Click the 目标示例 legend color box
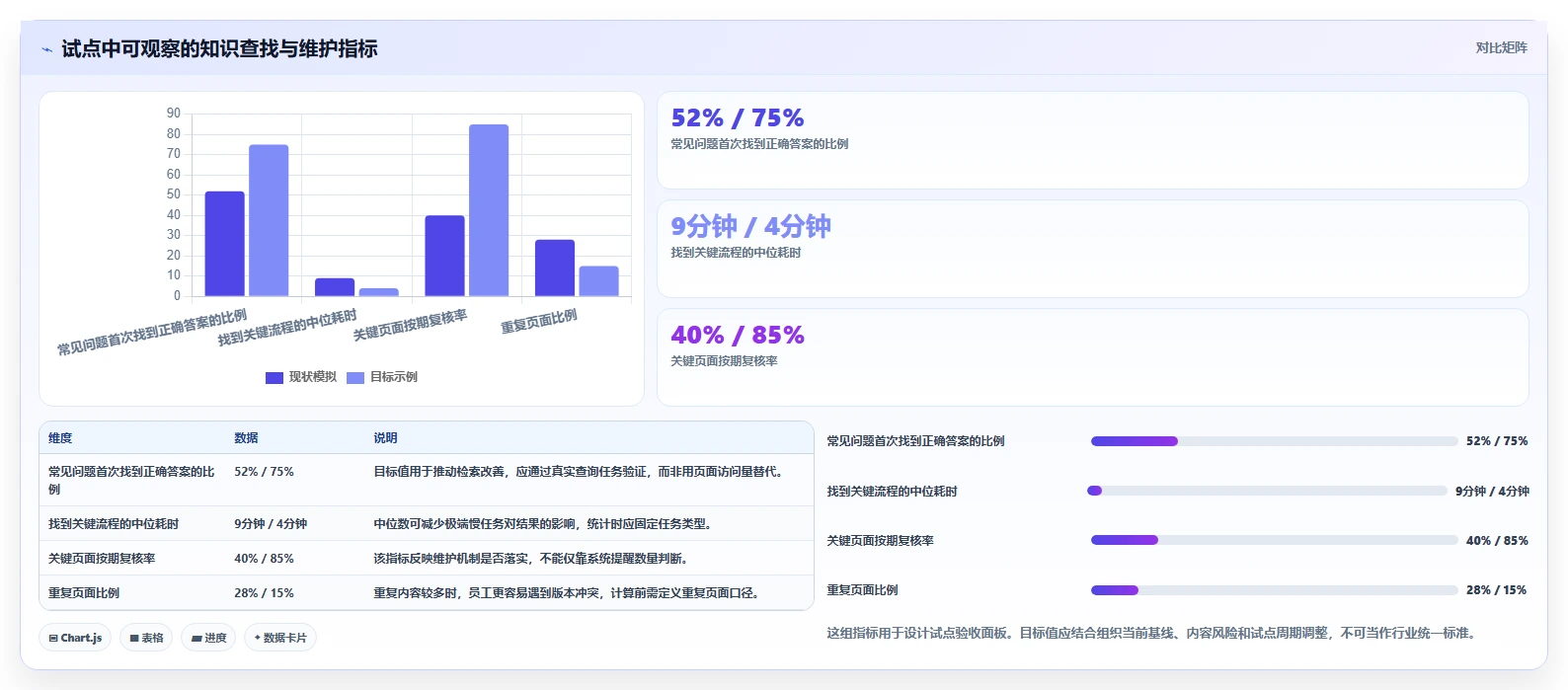The image size is (1568, 690). tap(355, 378)
